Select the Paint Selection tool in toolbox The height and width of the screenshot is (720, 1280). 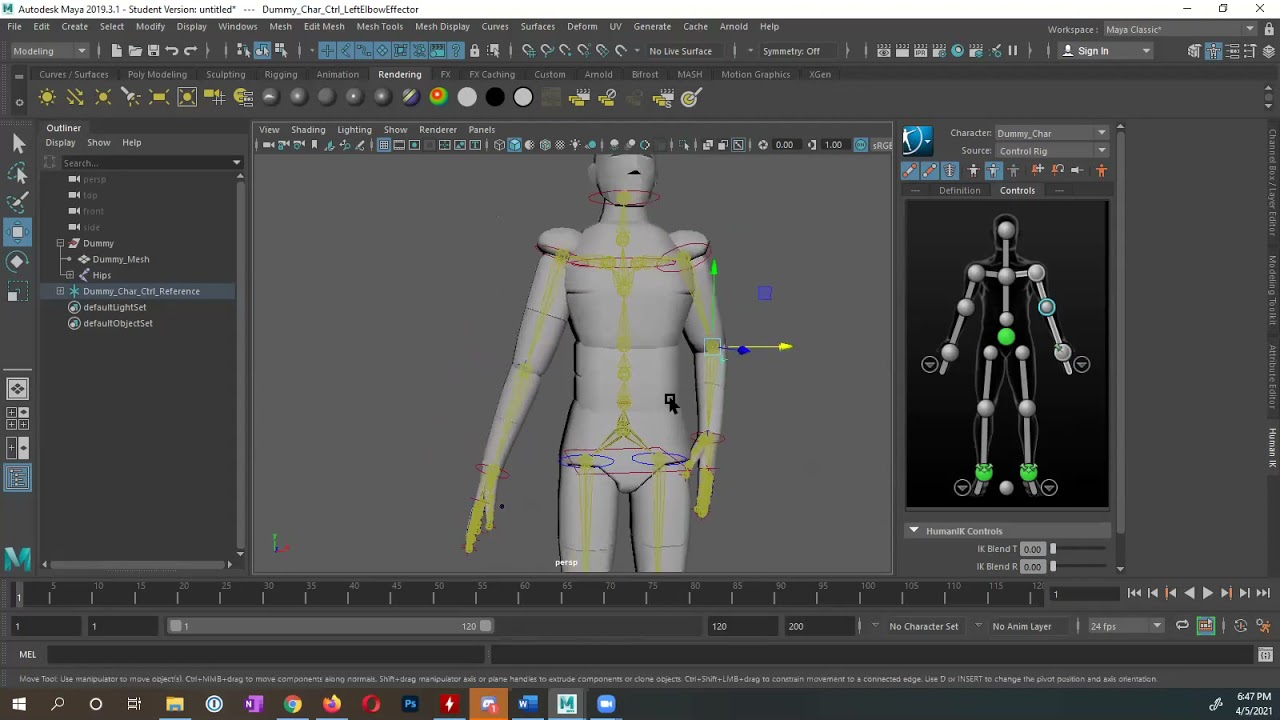(18, 202)
